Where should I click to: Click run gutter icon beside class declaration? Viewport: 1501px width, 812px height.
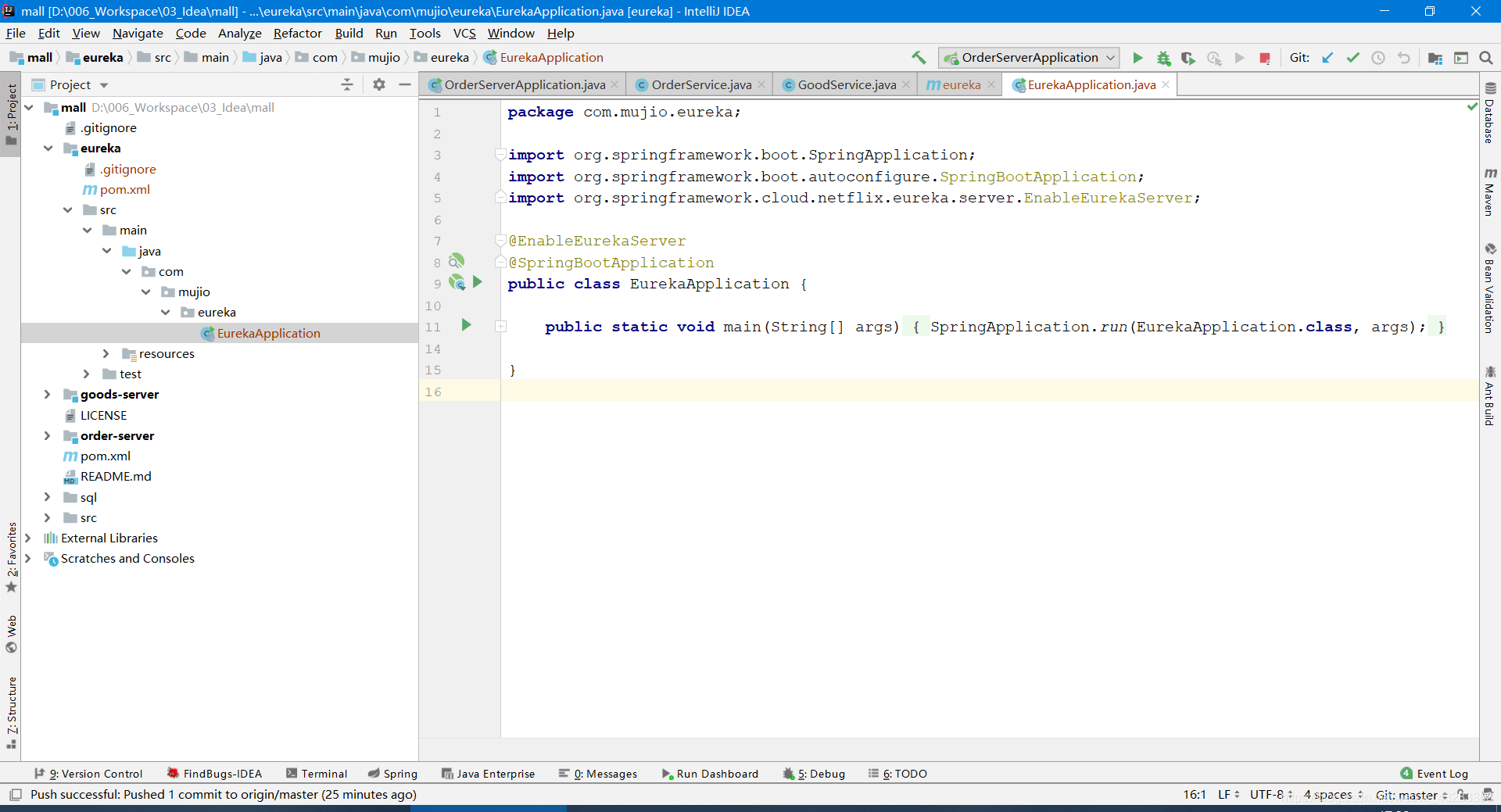point(478,282)
